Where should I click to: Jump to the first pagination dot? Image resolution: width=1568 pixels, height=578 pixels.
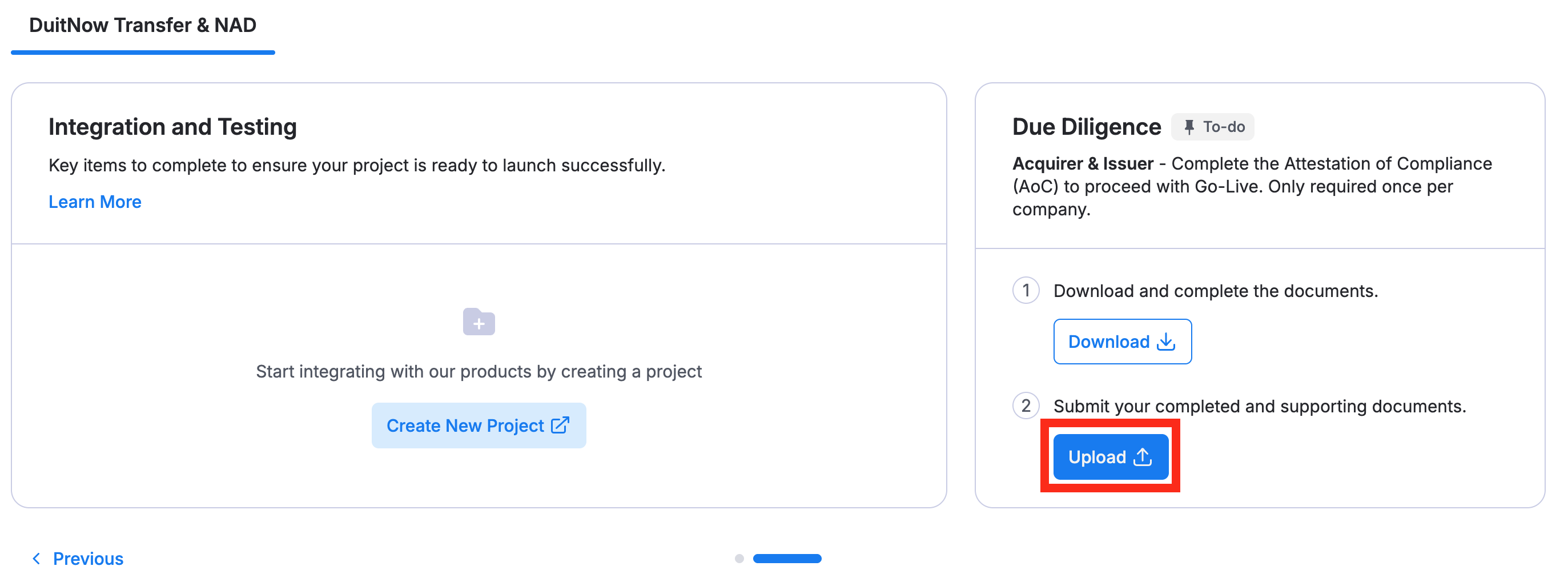[739, 559]
